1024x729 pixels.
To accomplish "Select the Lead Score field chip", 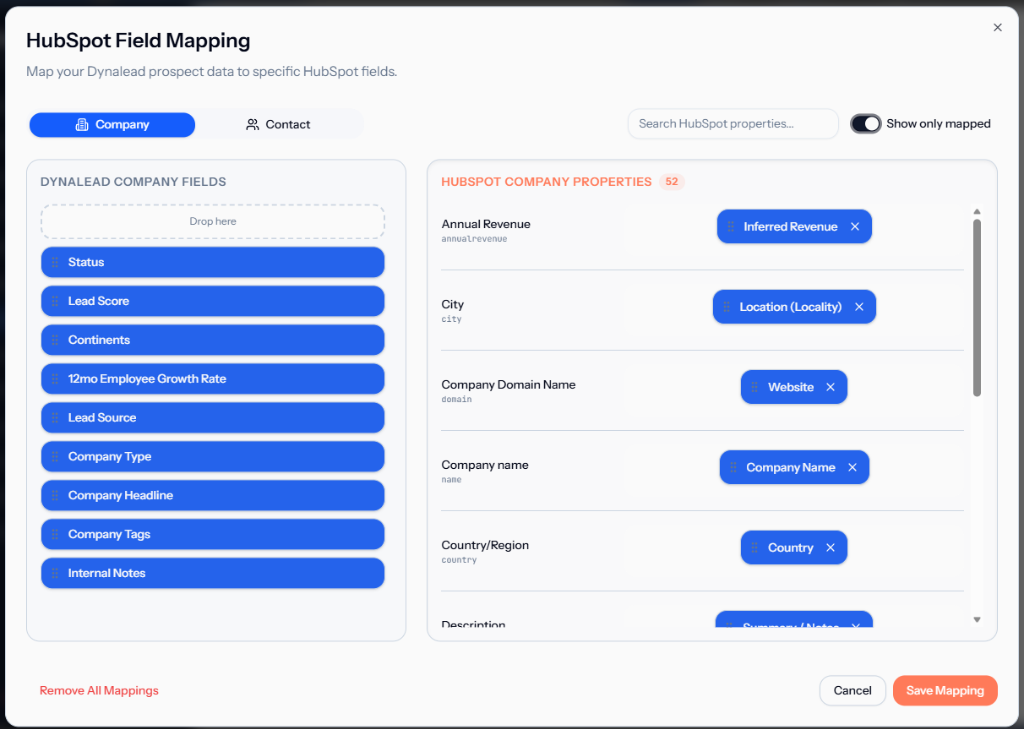I will [213, 301].
